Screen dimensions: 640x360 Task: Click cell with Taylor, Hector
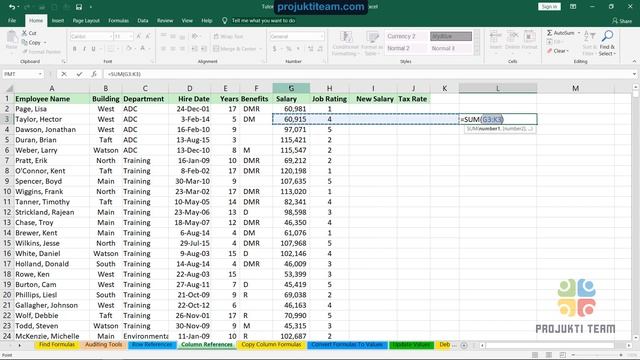(x=52, y=119)
